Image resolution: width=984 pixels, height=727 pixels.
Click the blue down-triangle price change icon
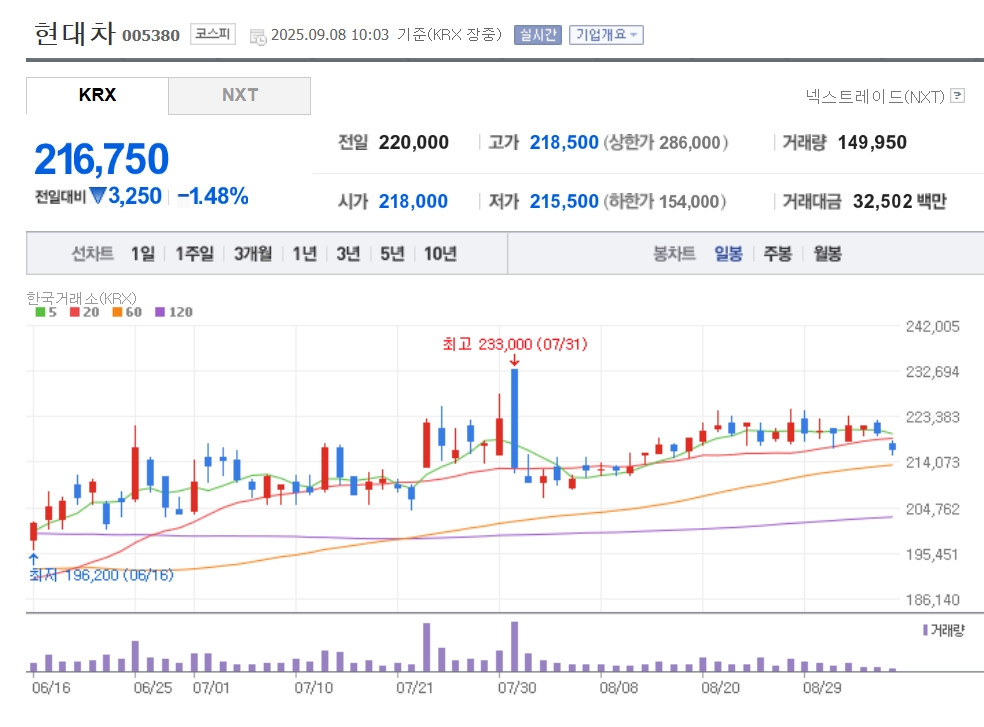point(98,196)
